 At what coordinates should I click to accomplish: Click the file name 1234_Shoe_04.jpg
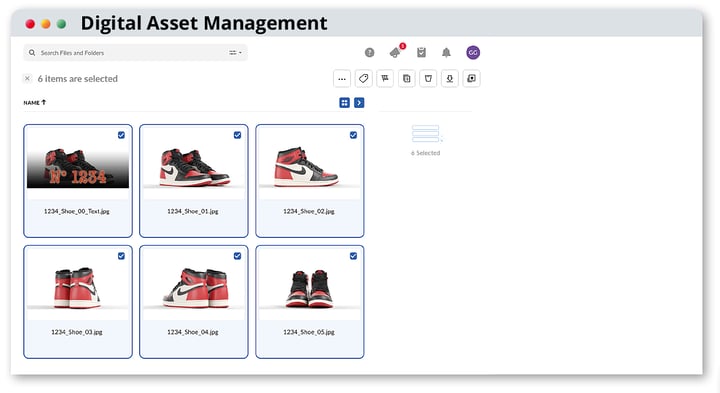[x=193, y=332]
